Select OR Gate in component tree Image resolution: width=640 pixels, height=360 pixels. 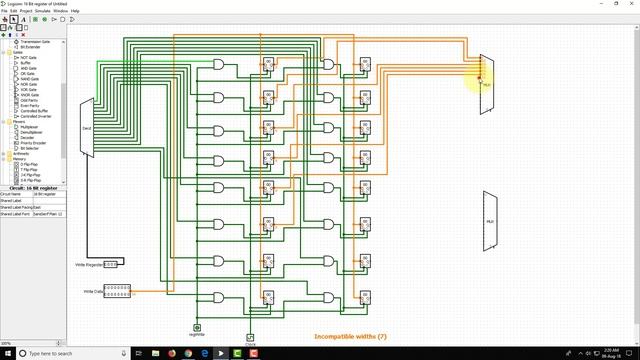point(27,73)
